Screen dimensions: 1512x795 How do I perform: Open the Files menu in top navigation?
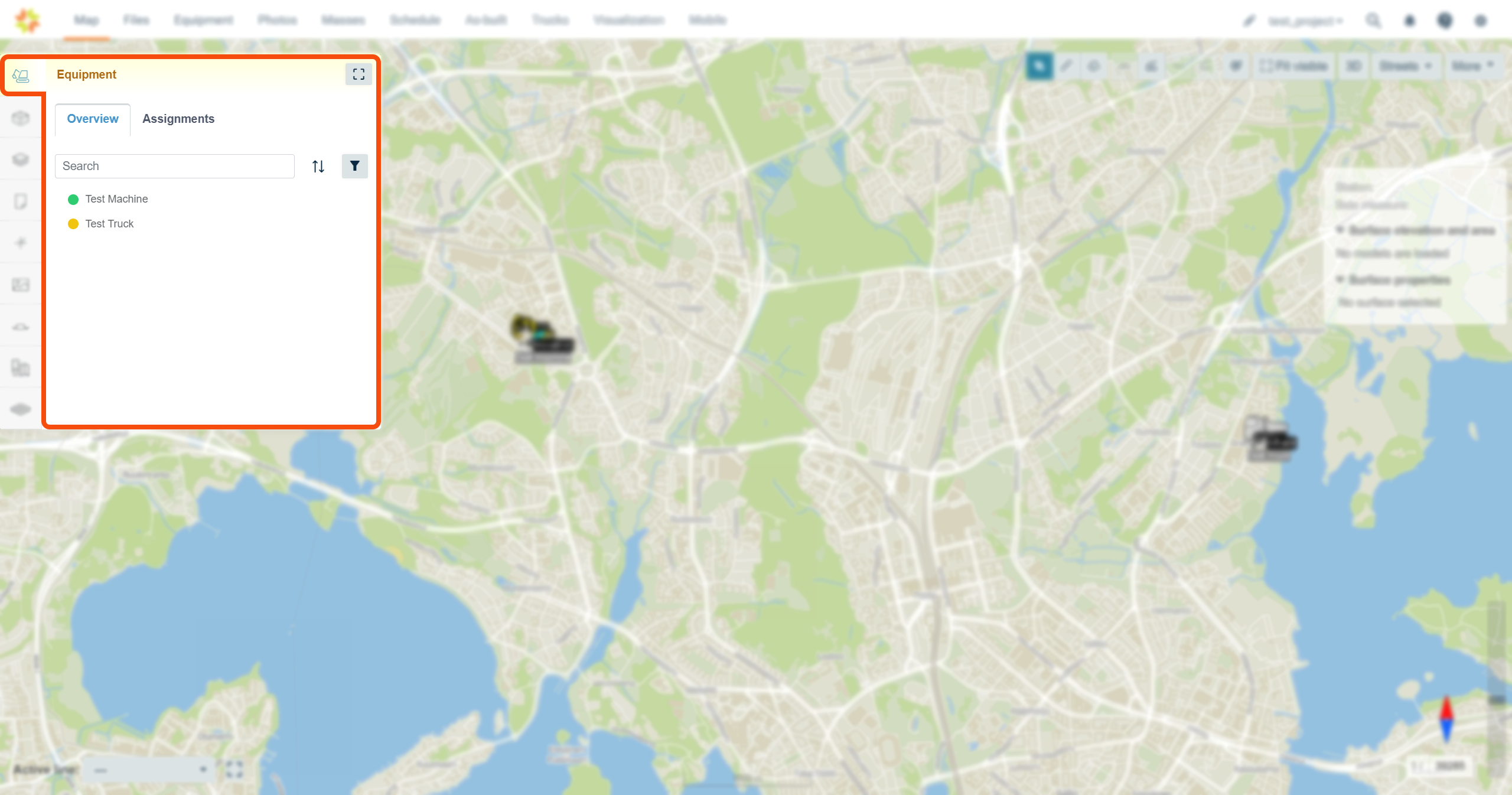click(x=136, y=20)
